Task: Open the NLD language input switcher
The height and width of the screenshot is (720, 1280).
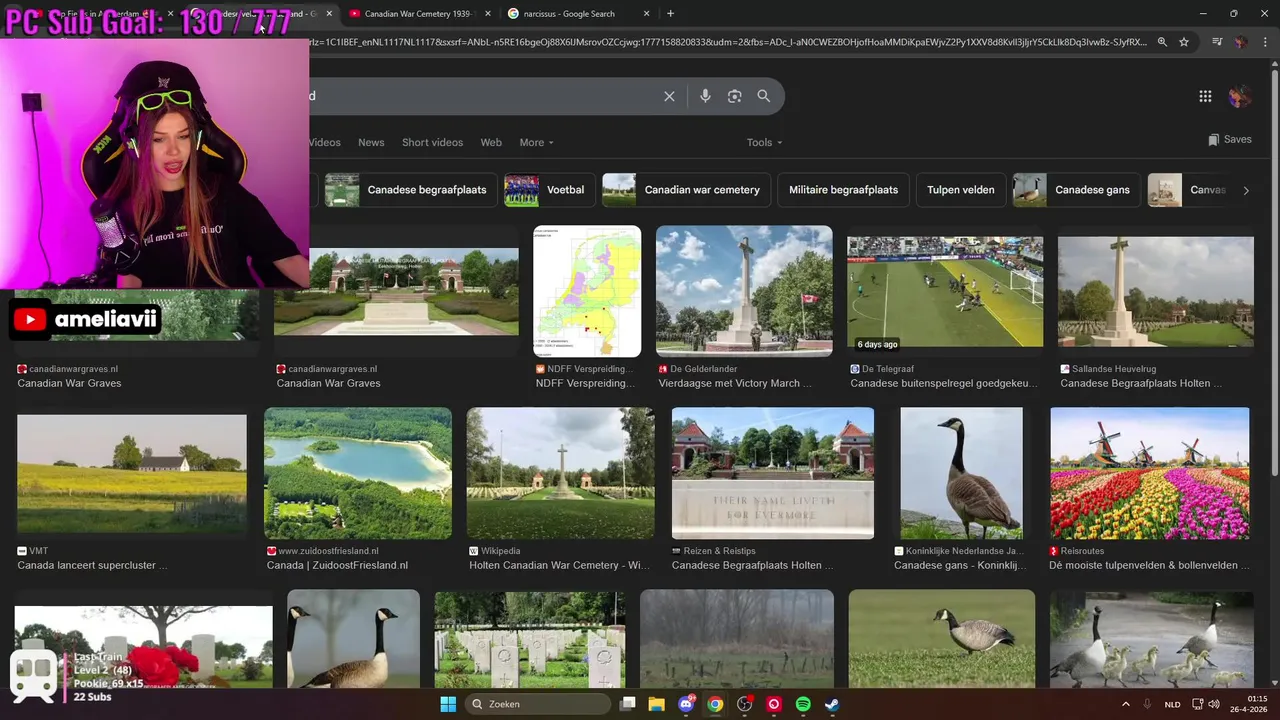Action: (x=1172, y=704)
